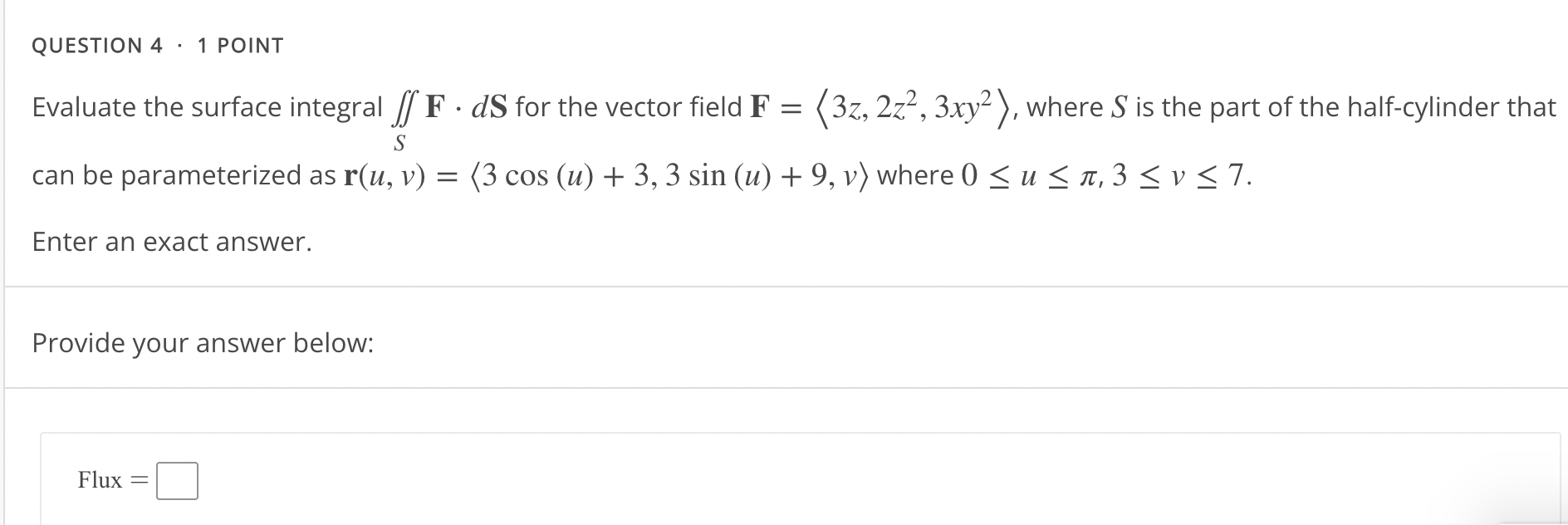Click the answer panel area
The width and height of the screenshot is (1568, 525).
[747, 479]
